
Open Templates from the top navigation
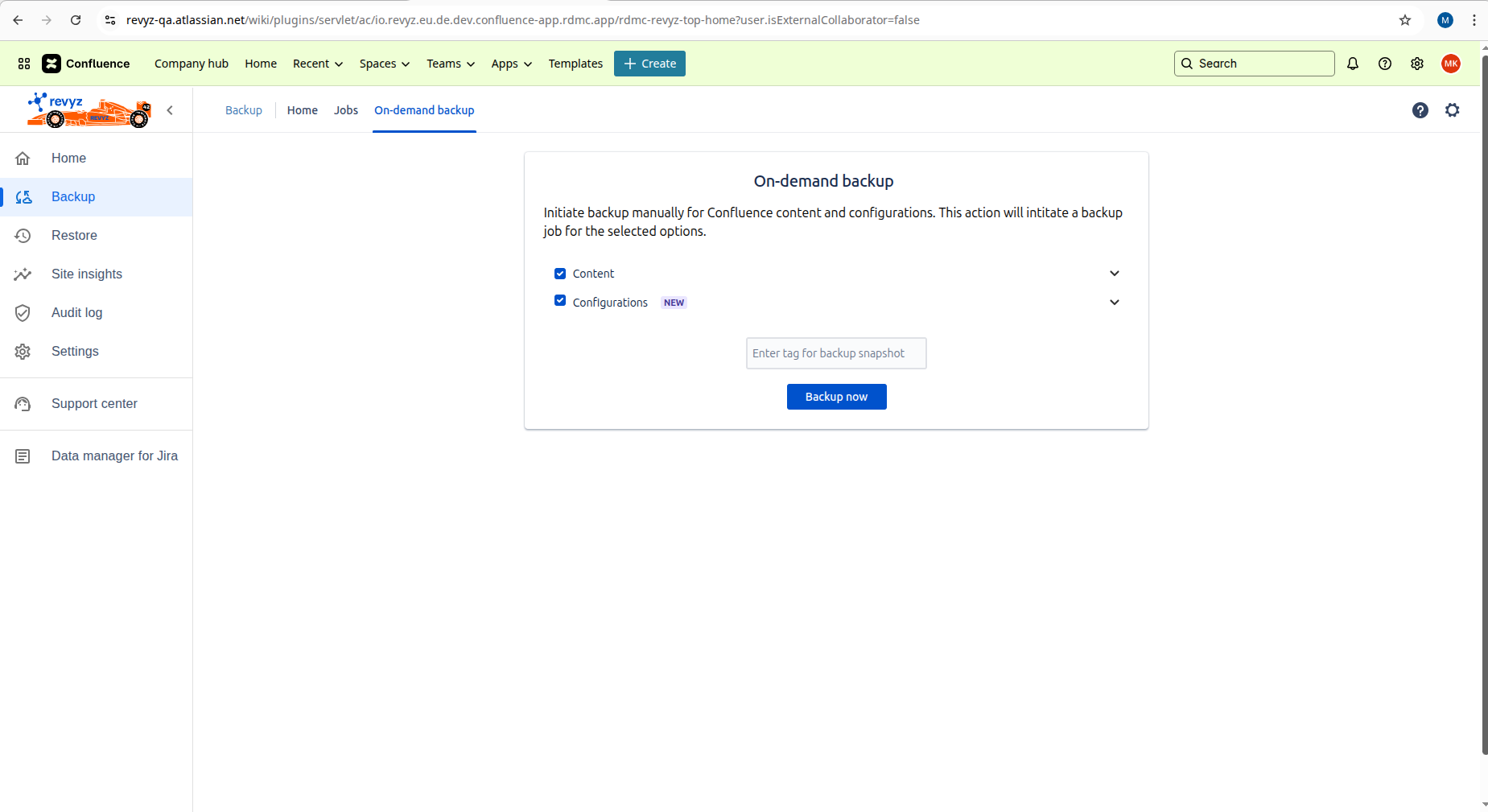tap(575, 64)
